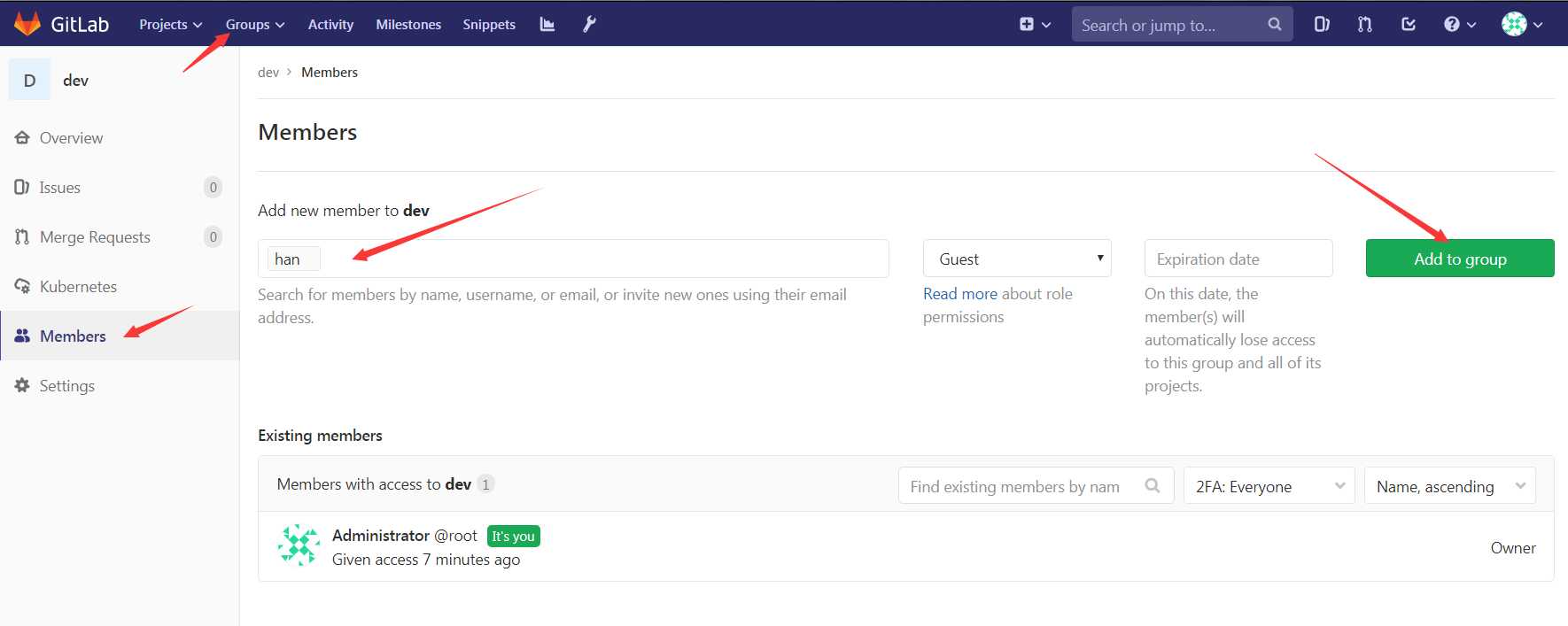
Task: Click the Administrator avatar in members list
Action: pyautogui.click(x=299, y=545)
